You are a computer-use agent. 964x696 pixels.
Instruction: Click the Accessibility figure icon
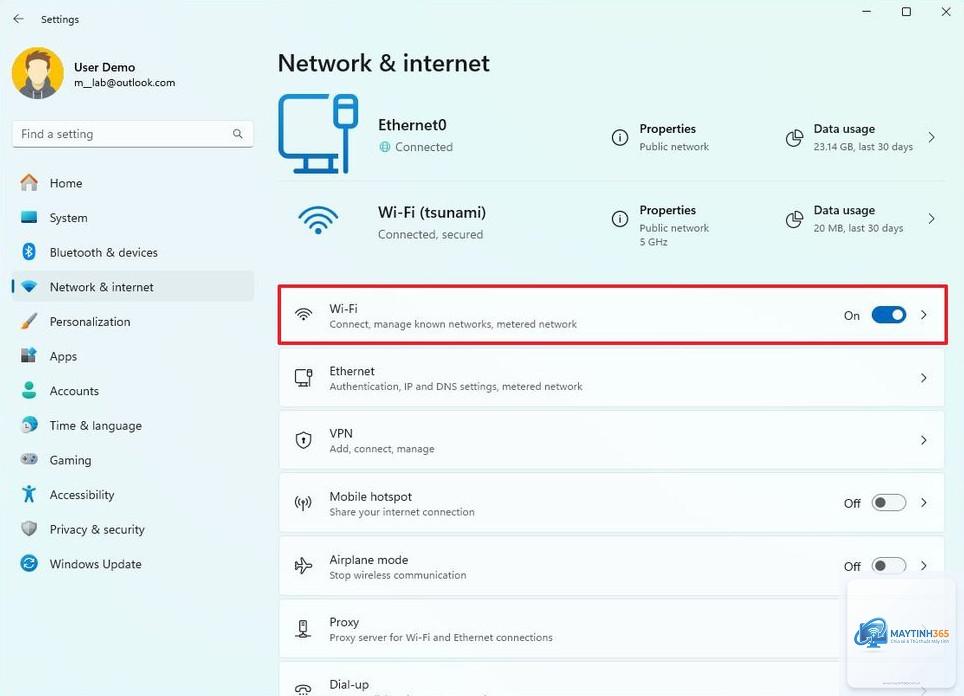(x=29, y=494)
